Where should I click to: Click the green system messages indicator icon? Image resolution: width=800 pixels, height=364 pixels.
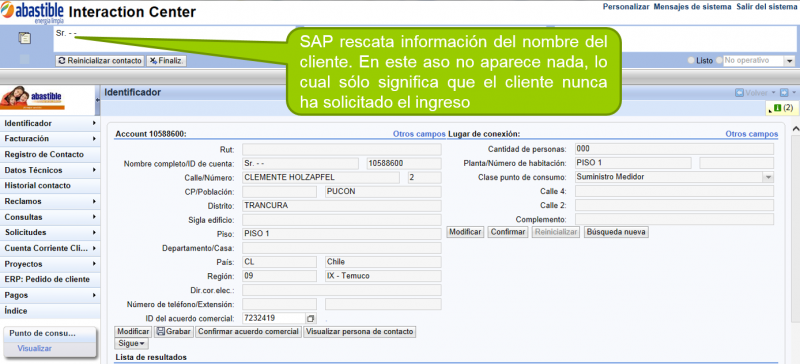coord(777,108)
